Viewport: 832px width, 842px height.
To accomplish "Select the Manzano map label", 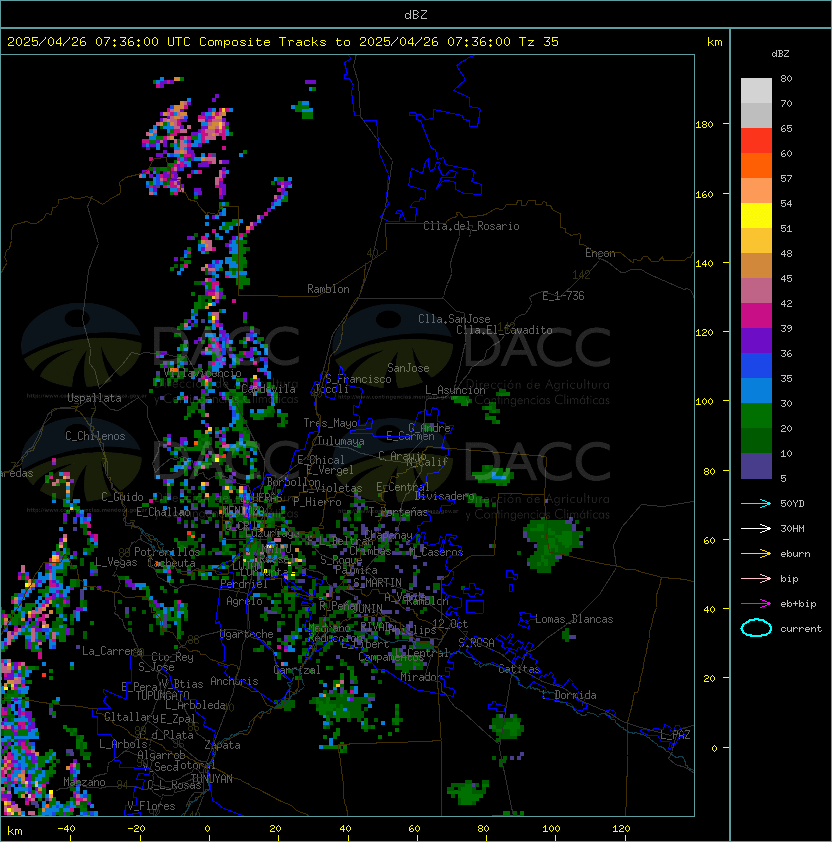I will (84, 782).
